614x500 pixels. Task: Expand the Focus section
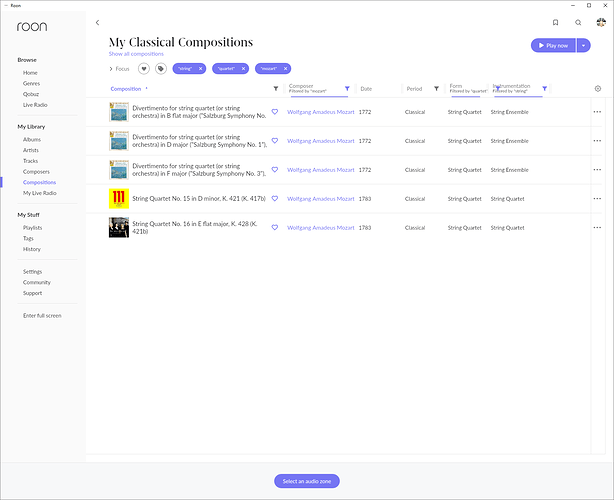pyautogui.click(x=119, y=69)
